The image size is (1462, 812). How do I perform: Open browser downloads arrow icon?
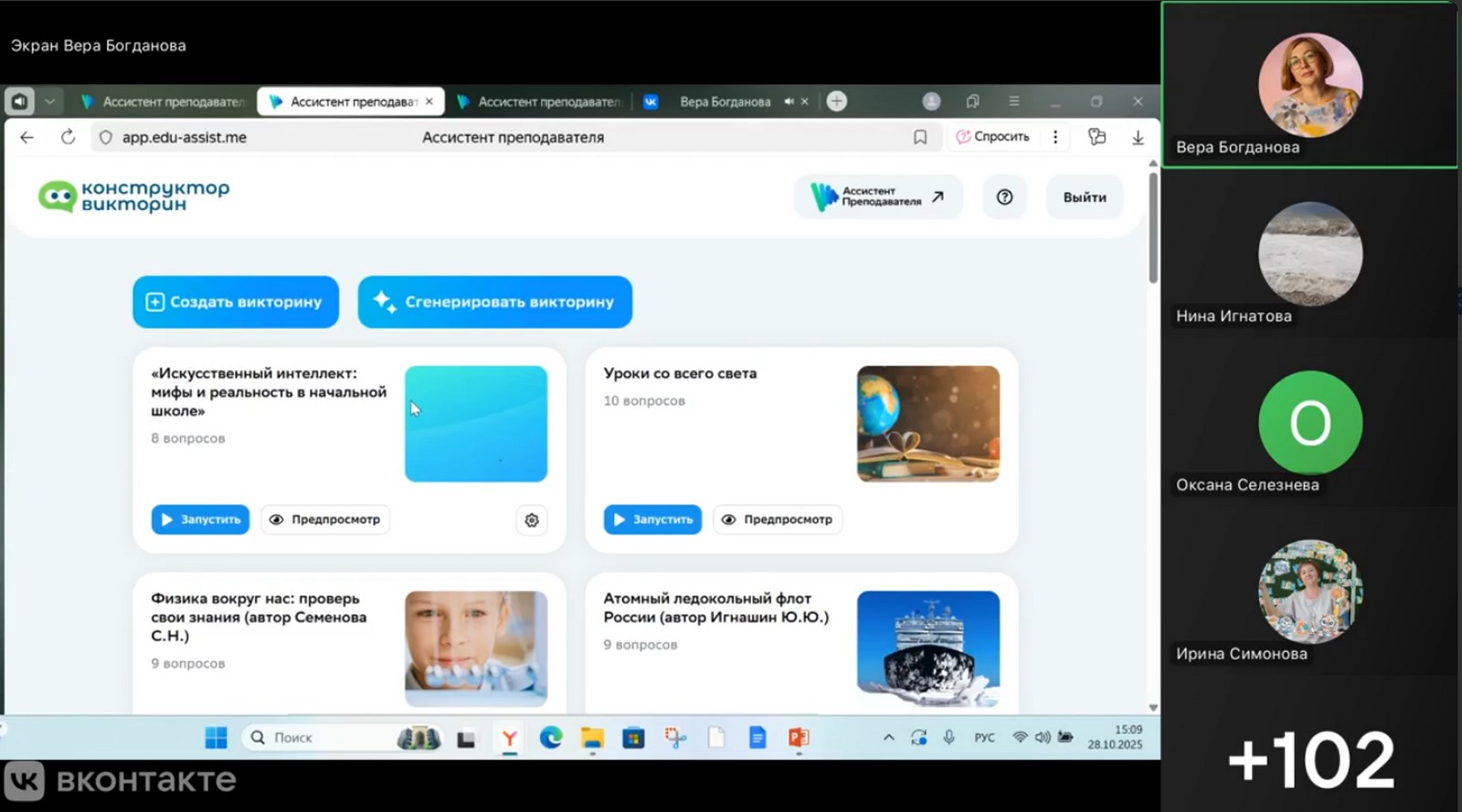point(1138,137)
